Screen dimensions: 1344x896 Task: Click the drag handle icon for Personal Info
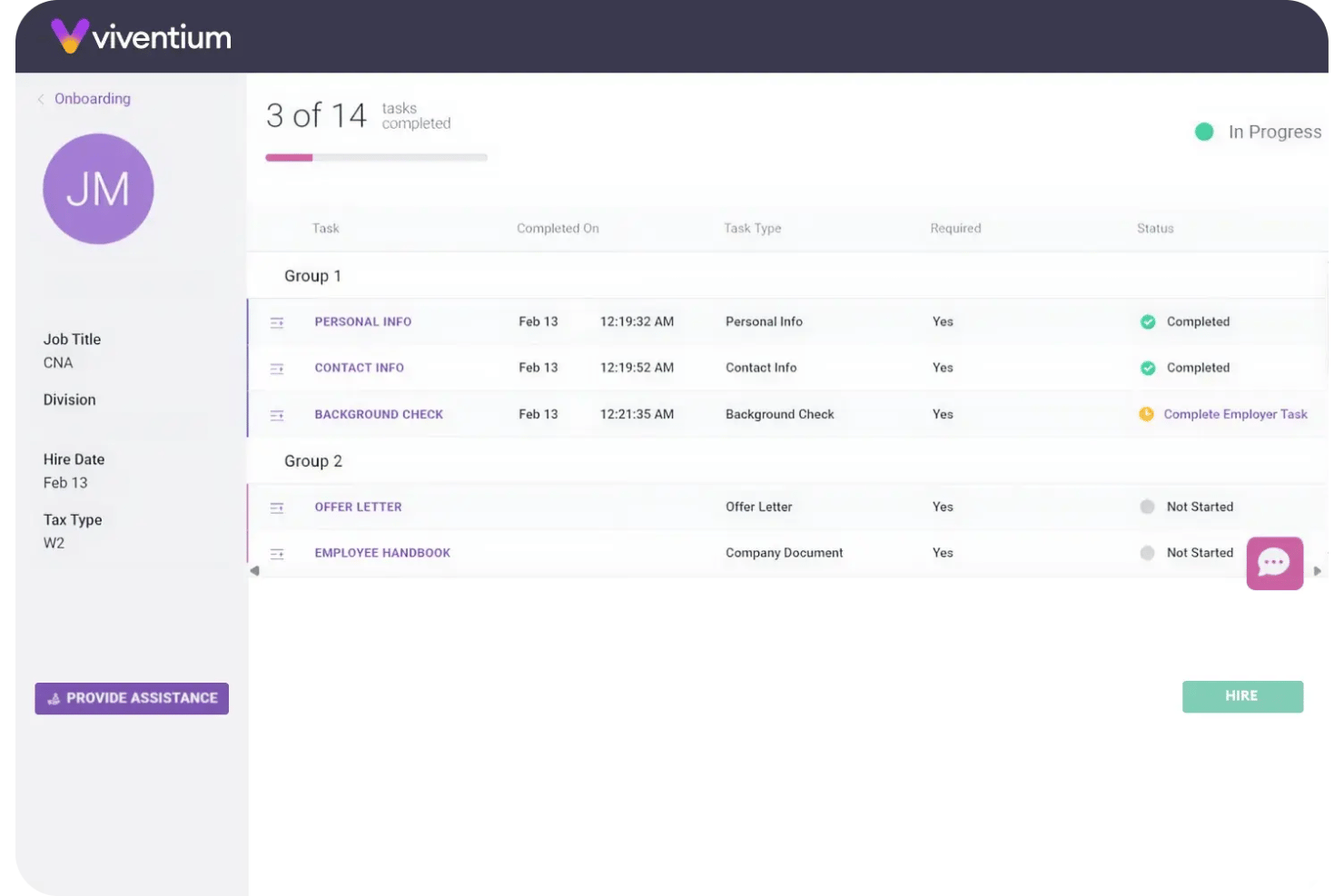point(277,322)
